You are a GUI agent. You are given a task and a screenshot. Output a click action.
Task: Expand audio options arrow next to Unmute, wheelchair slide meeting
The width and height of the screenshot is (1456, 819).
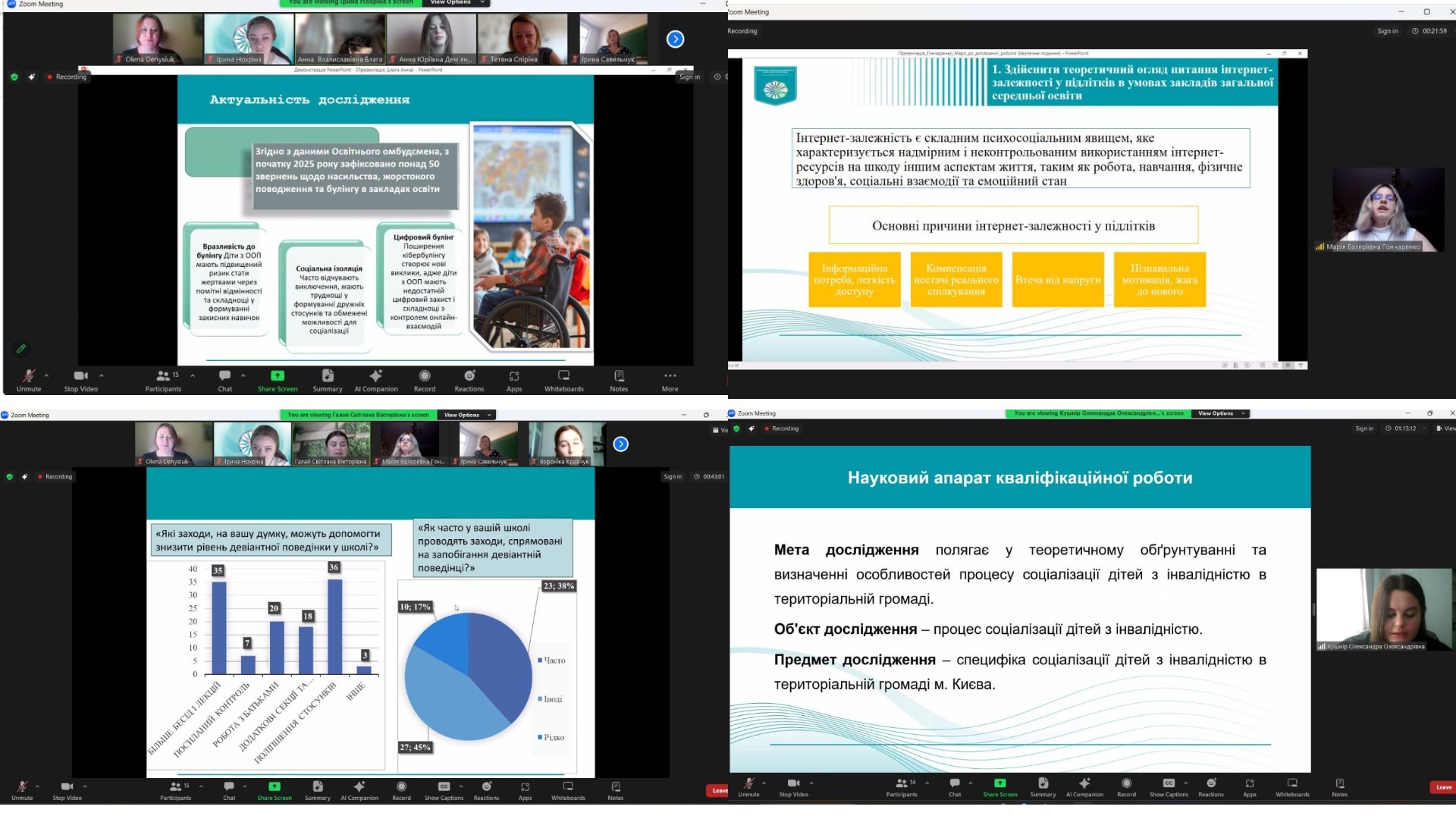coord(46,375)
